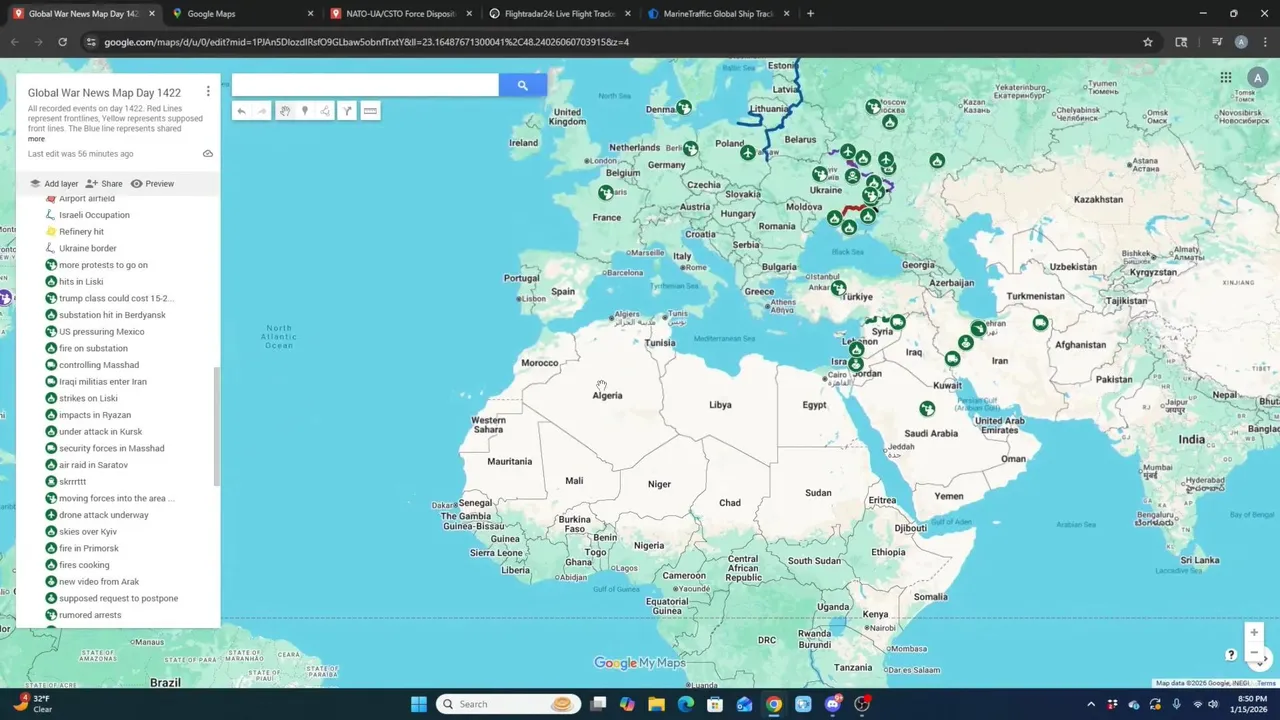Screen dimensions: 1280x720
Task: Select the measure distances ruler tool
Action: [x=370, y=111]
